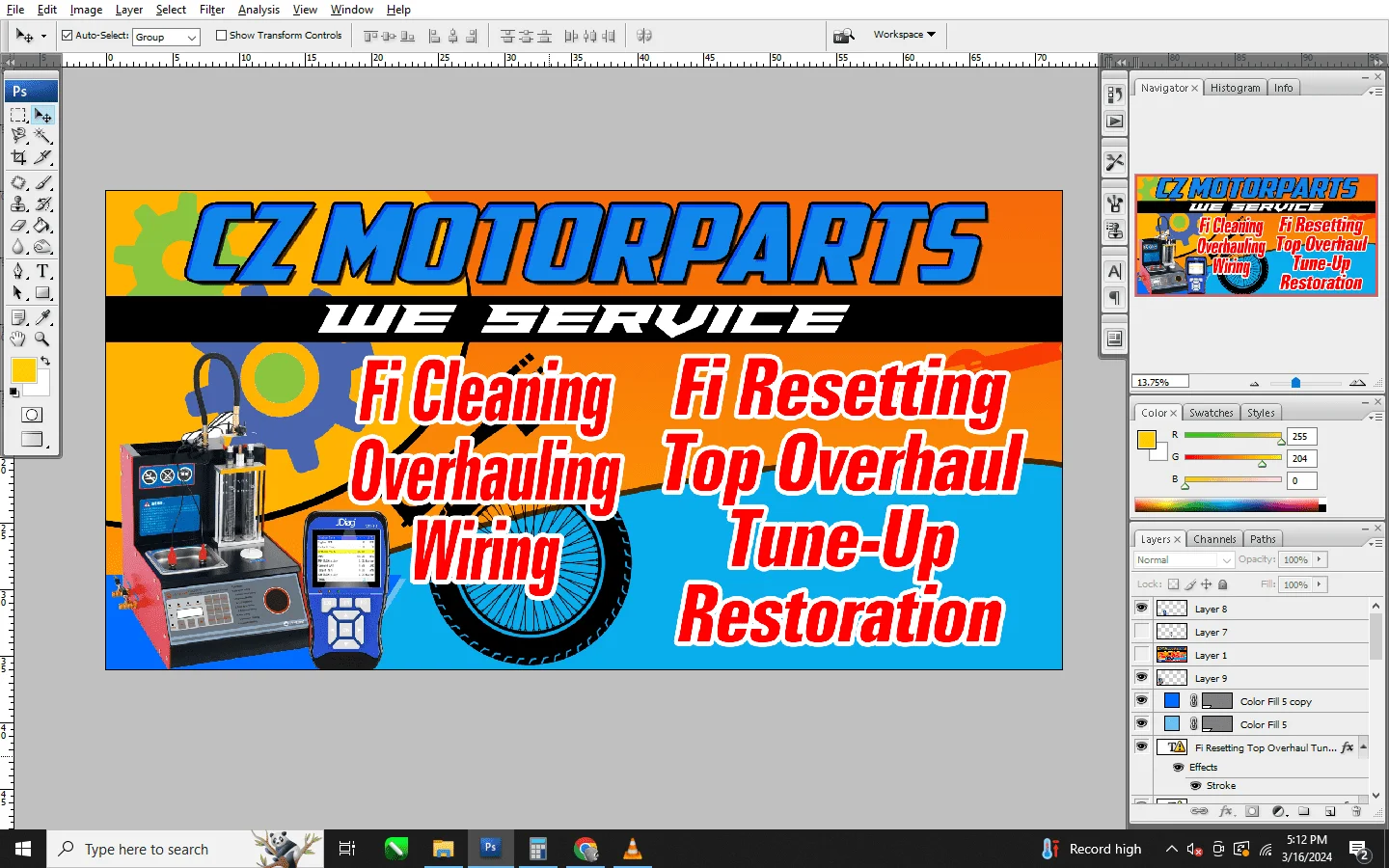This screenshot has height=868, width=1389.
Task: Select the Rectangular Marquee tool
Action: (x=18, y=115)
